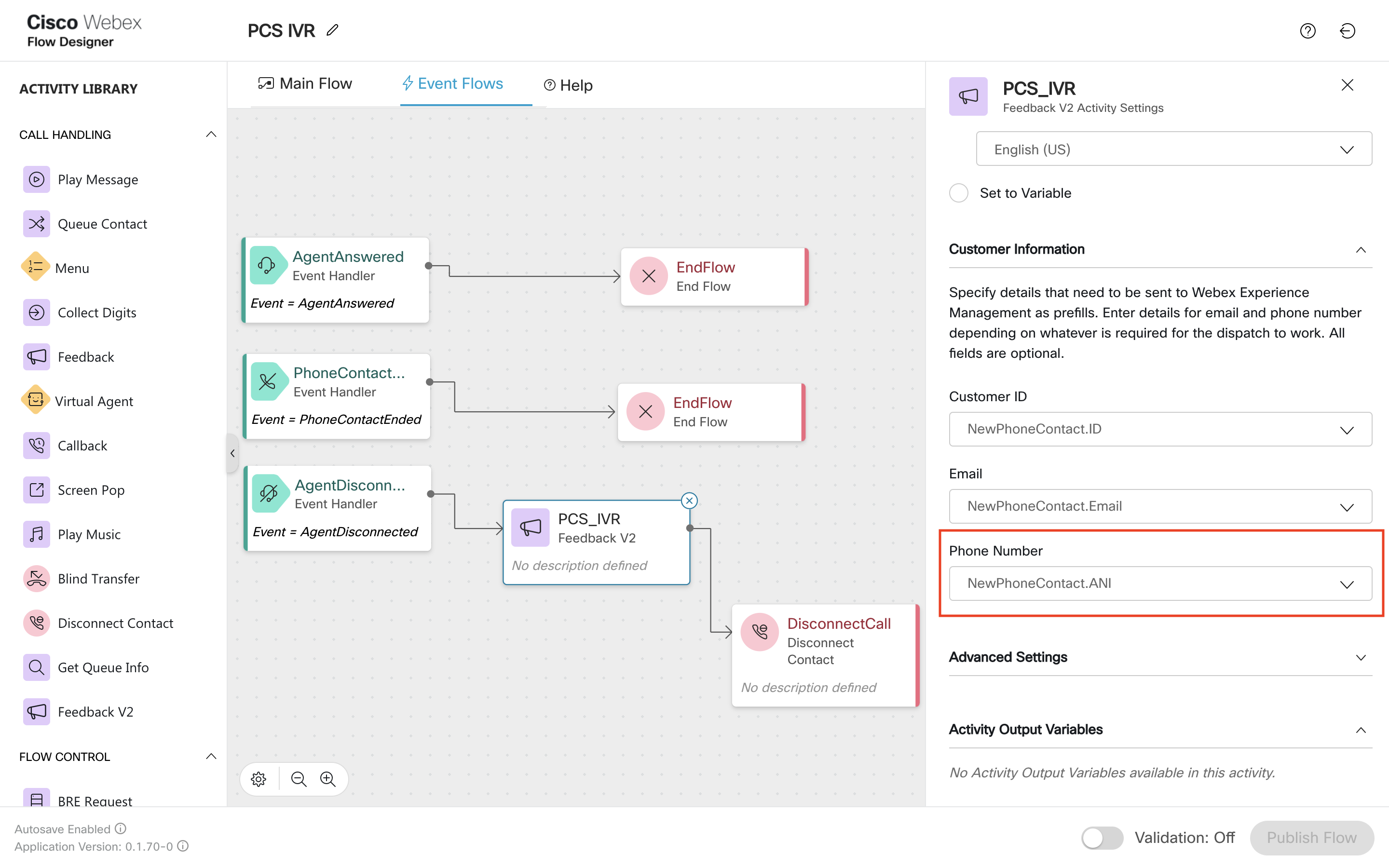The image size is (1389, 868).
Task: Select the DisconnectCall node phone icon
Action: pos(759,632)
